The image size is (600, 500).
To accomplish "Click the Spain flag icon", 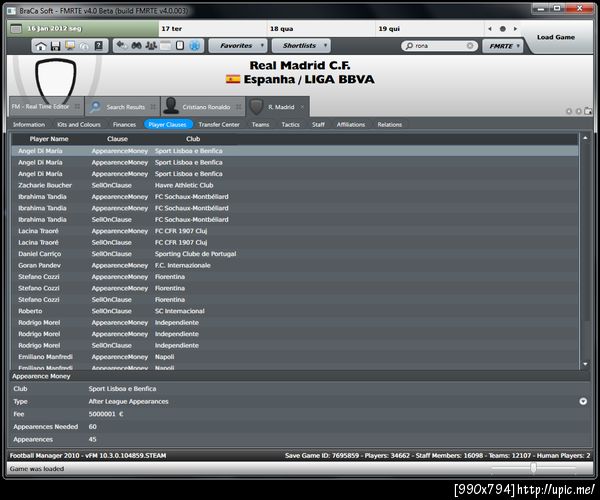I will (233, 79).
